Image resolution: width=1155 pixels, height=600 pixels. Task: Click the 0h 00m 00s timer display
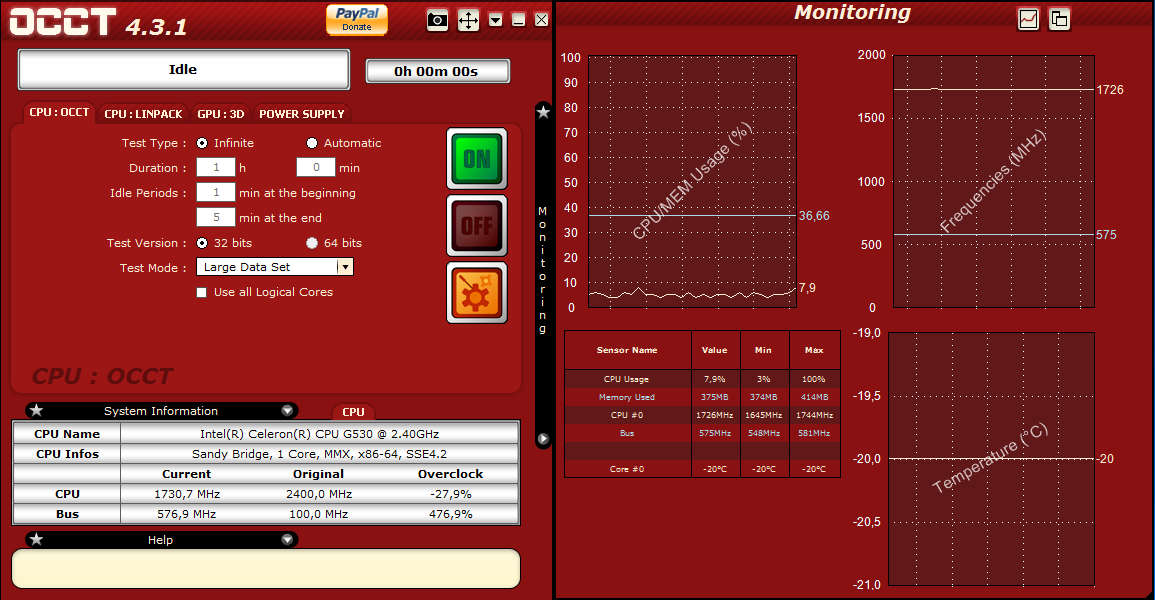click(x=438, y=71)
